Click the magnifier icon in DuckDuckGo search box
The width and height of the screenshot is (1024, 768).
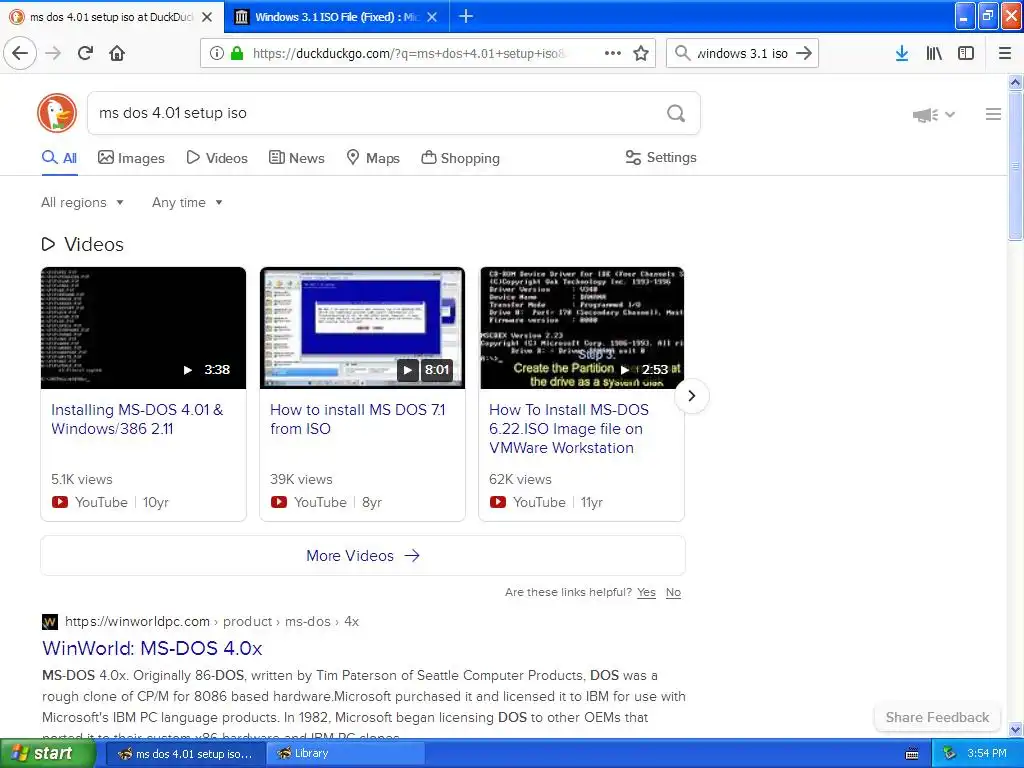tap(676, 114)
